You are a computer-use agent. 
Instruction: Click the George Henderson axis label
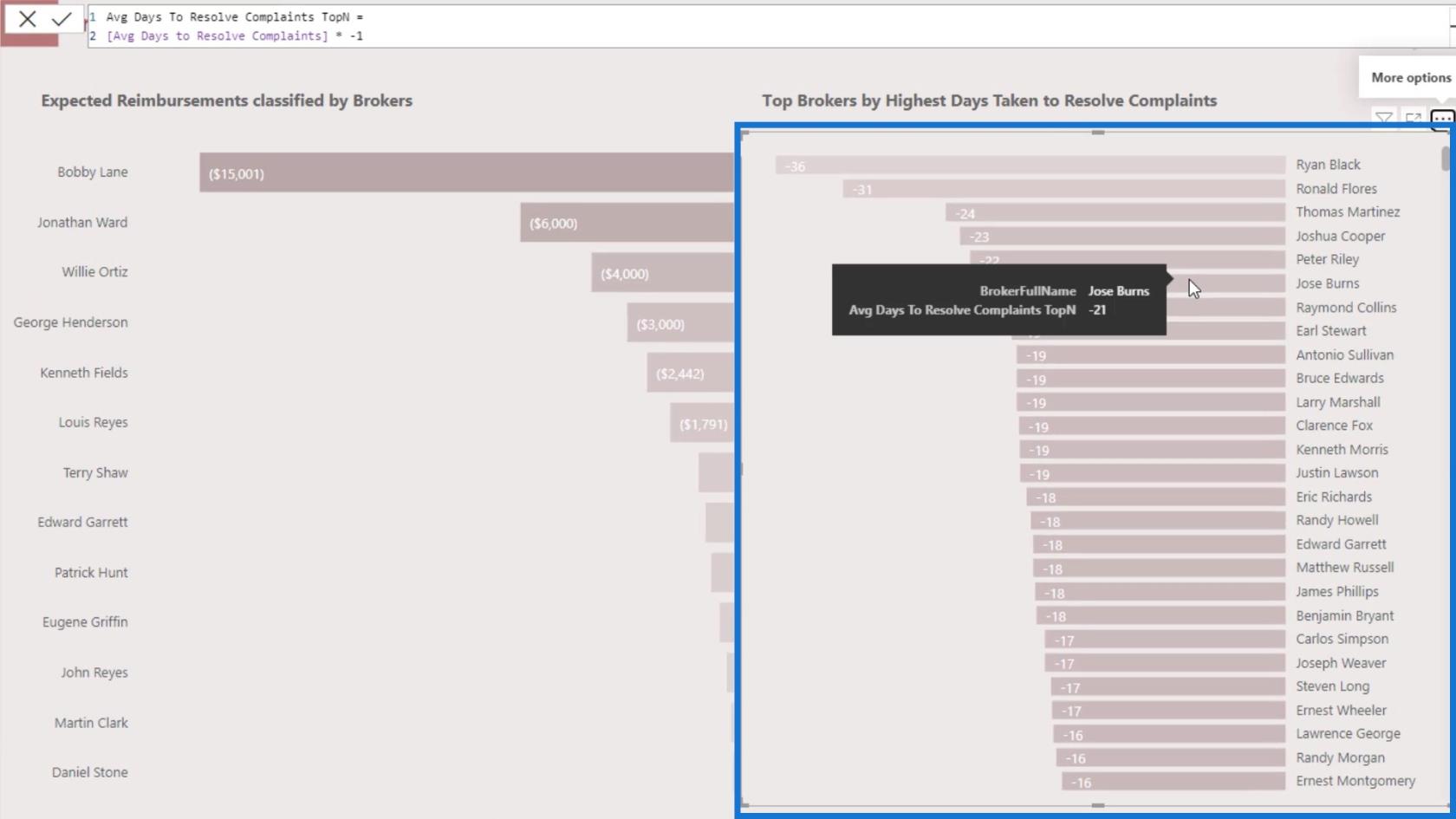point(71,322)
